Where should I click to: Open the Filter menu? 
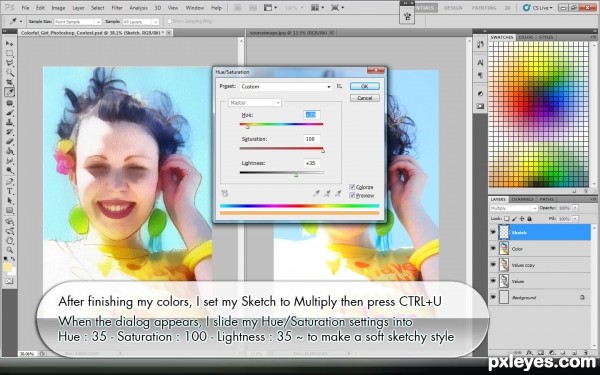(x=117, y=8)
